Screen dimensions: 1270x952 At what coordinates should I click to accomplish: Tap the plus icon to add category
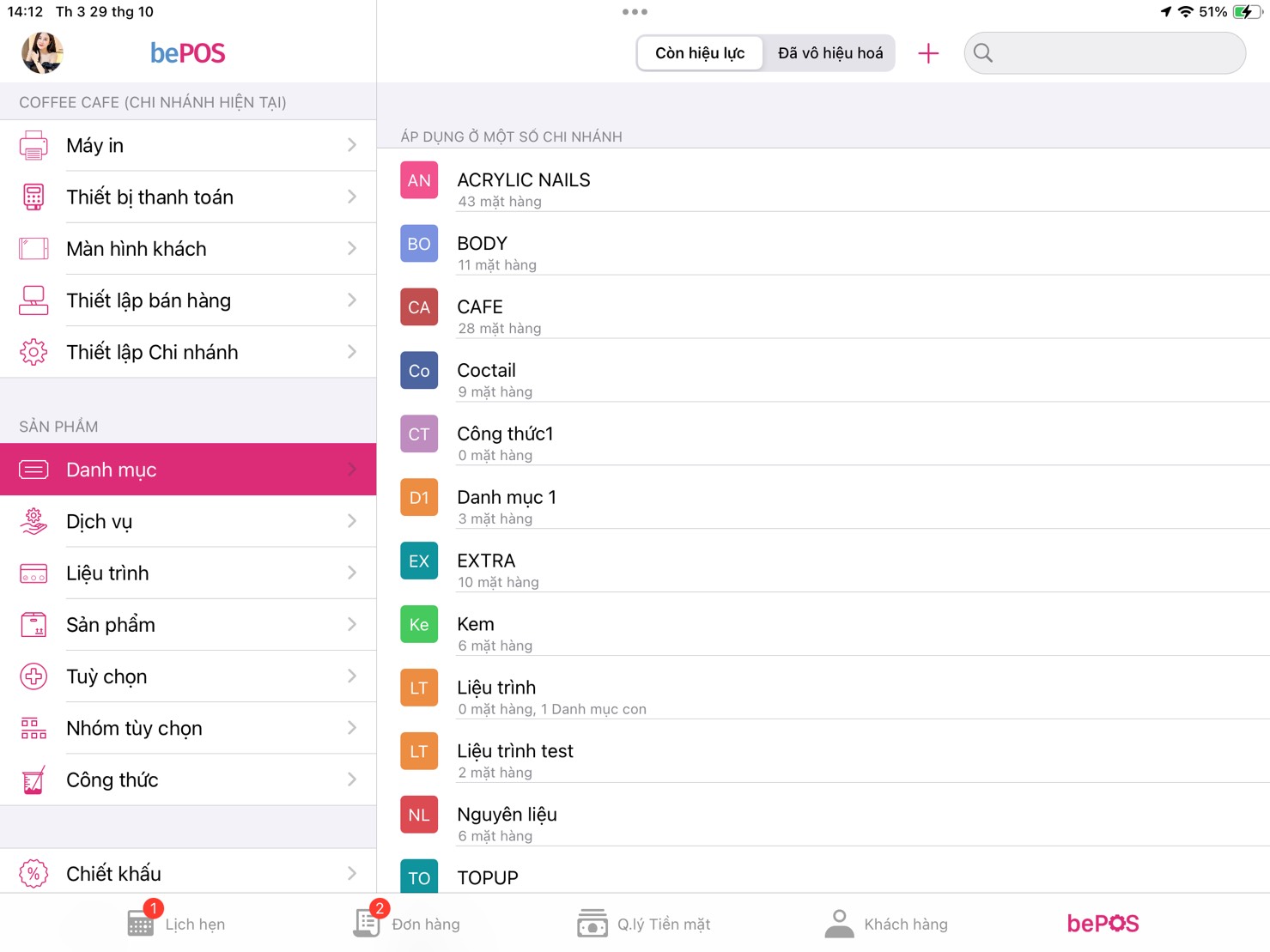click(928, 53)
